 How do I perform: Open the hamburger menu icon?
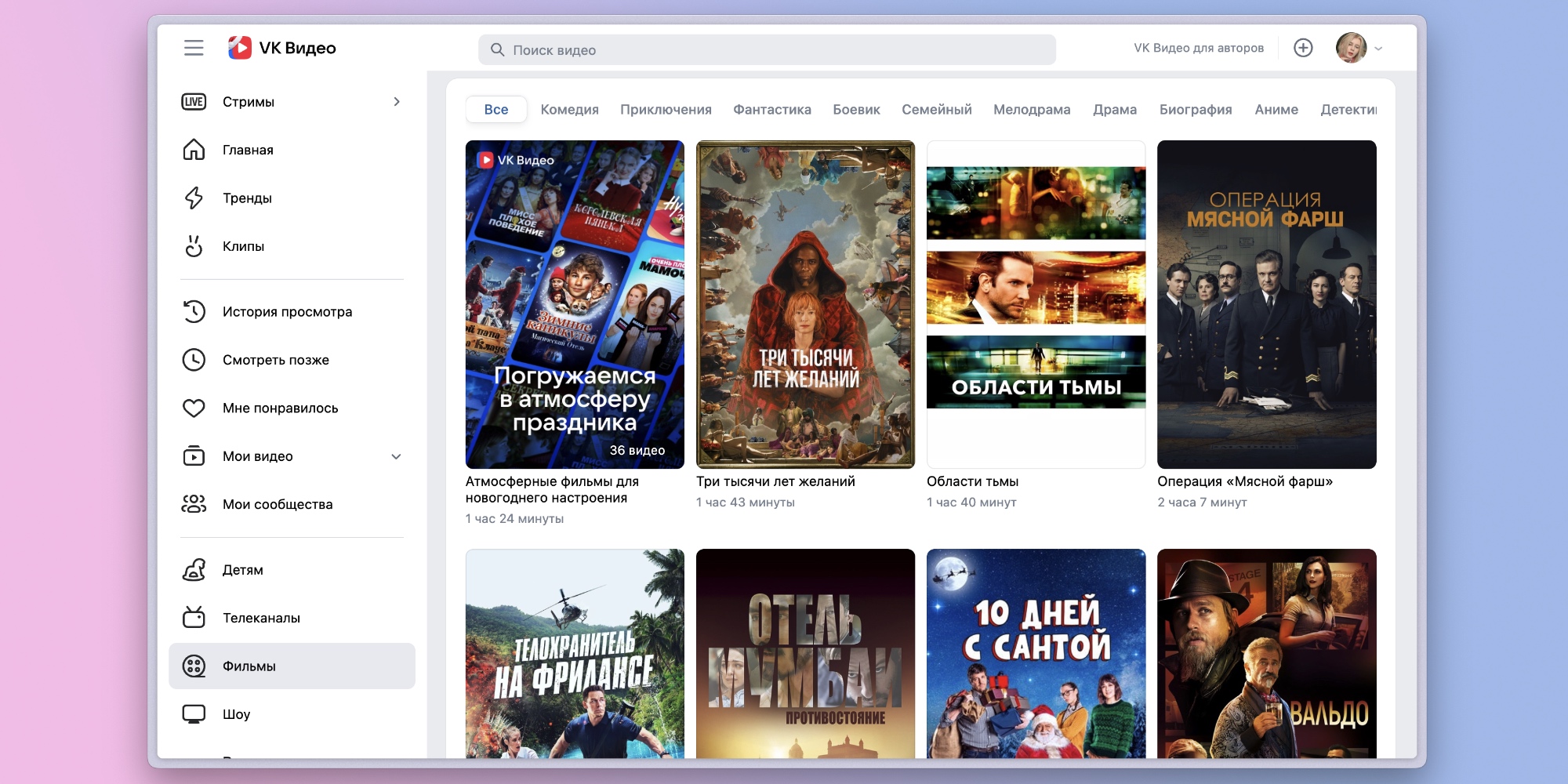point(194,48)
